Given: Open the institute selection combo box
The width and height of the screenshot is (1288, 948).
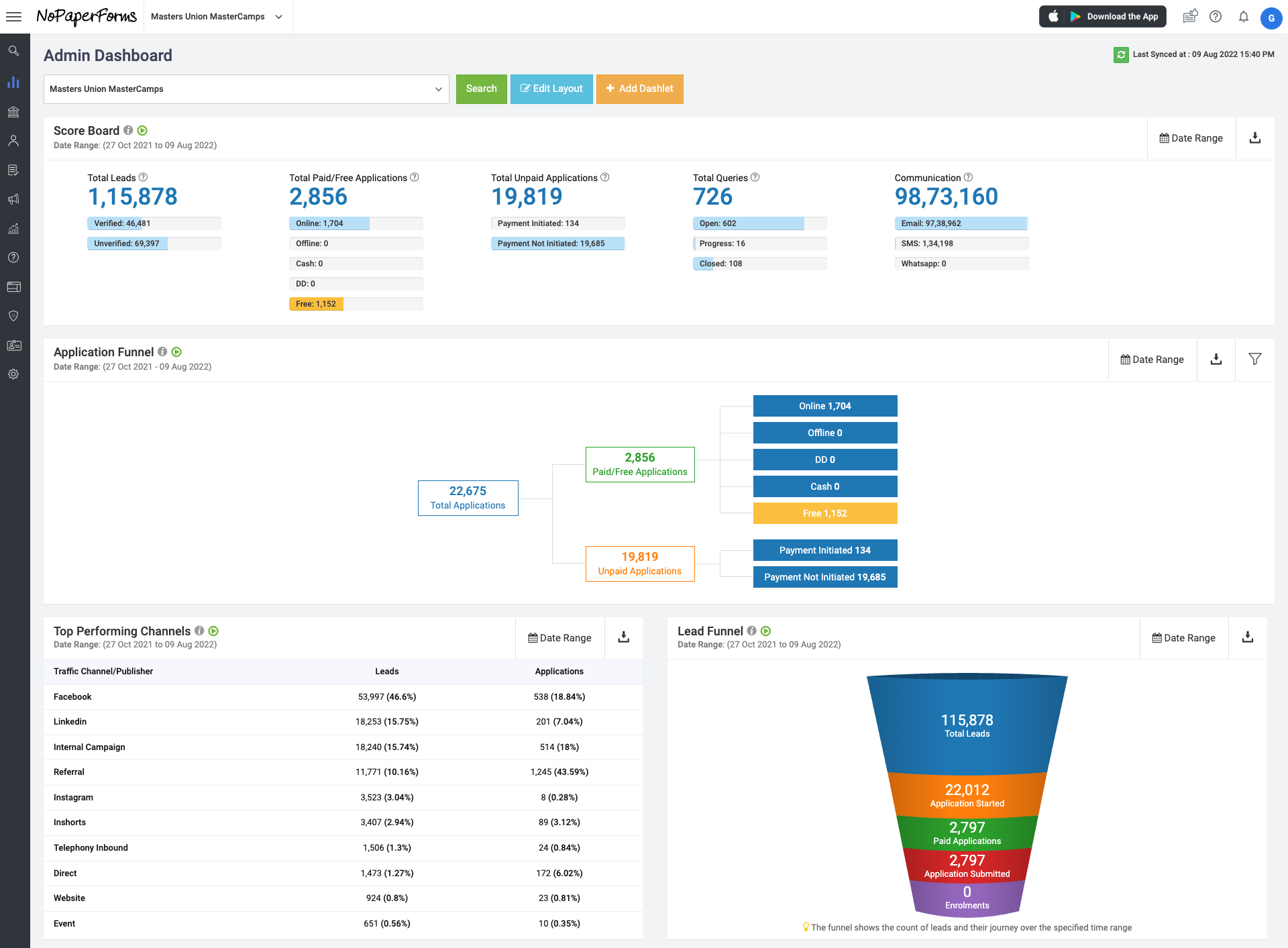Looking at the screenshot, I should [x=246, y=89].
